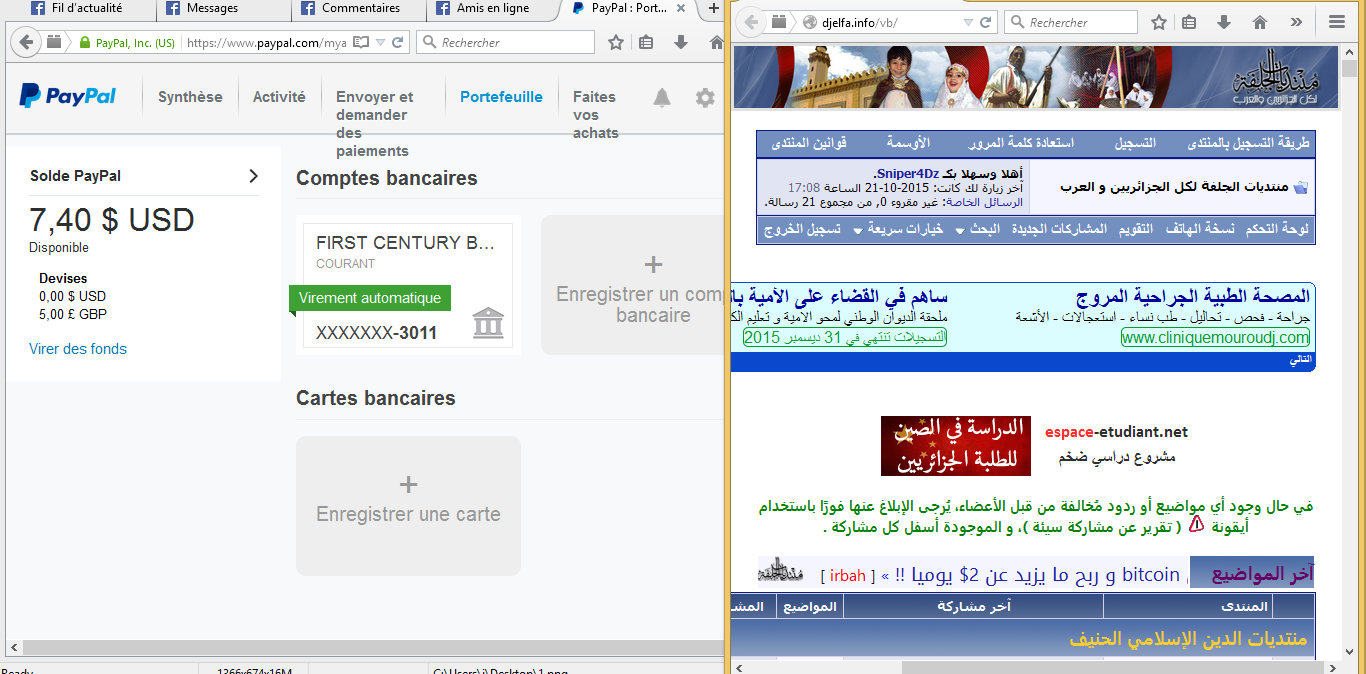The height and width of the screenshot is (674, 1366).
Task: Open the FIRST CENTURY B... bank account card
Action: click(x=408, y=286)
